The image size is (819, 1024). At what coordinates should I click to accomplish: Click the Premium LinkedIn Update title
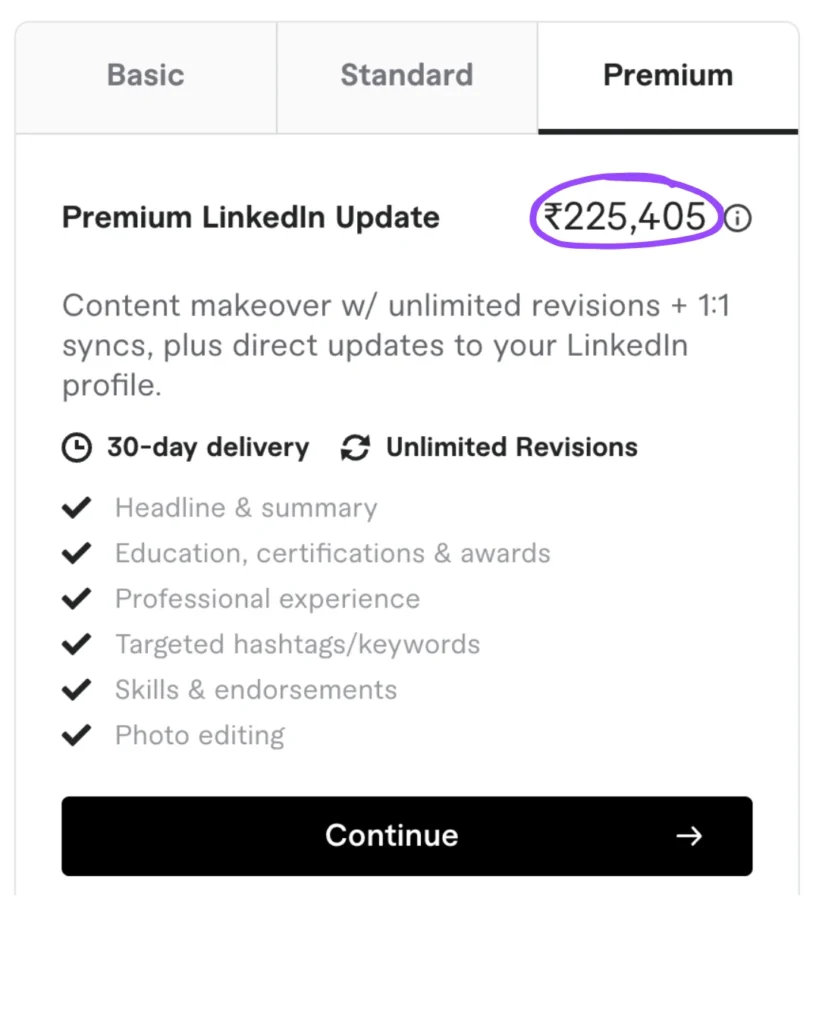coord(251,217)
